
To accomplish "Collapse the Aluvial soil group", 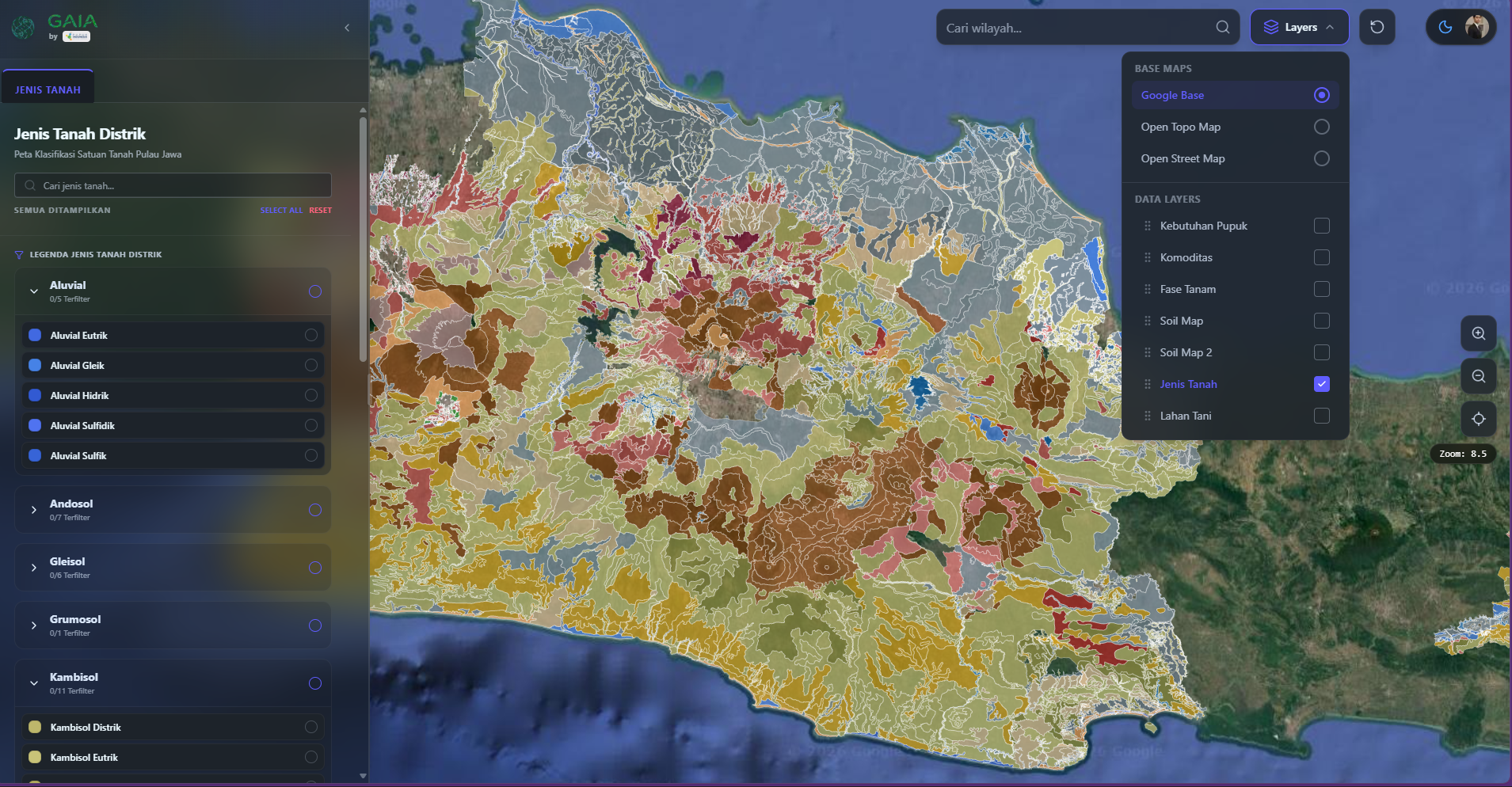I will 34,291.
